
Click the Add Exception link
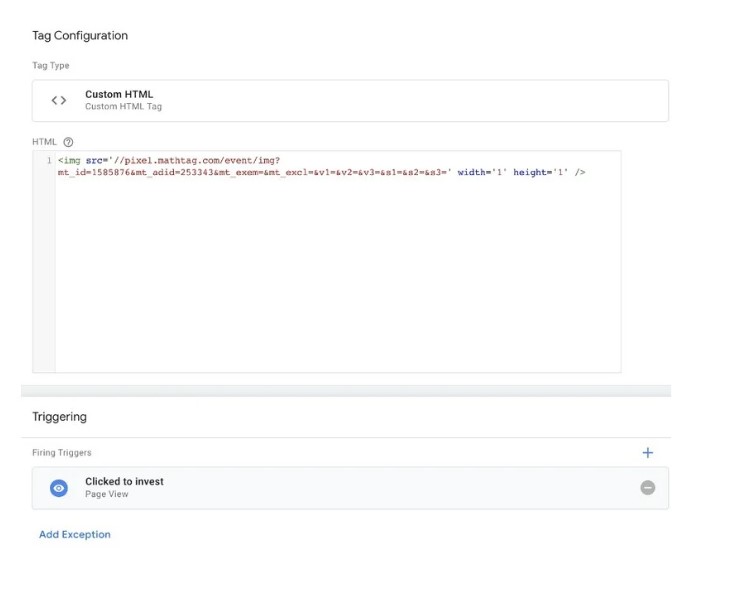75,535
